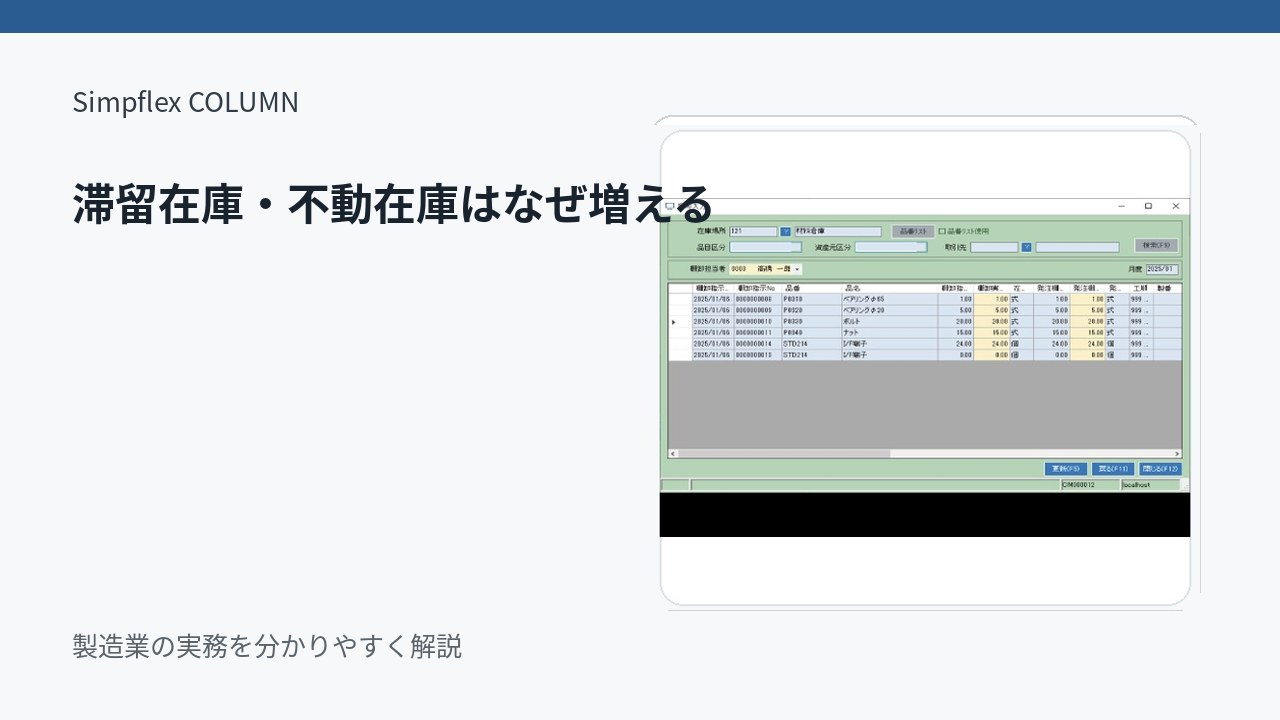Select the ボルト item name cell
Image resolution: width=1280 pixels, height=720 pixels.
(889, 321)
